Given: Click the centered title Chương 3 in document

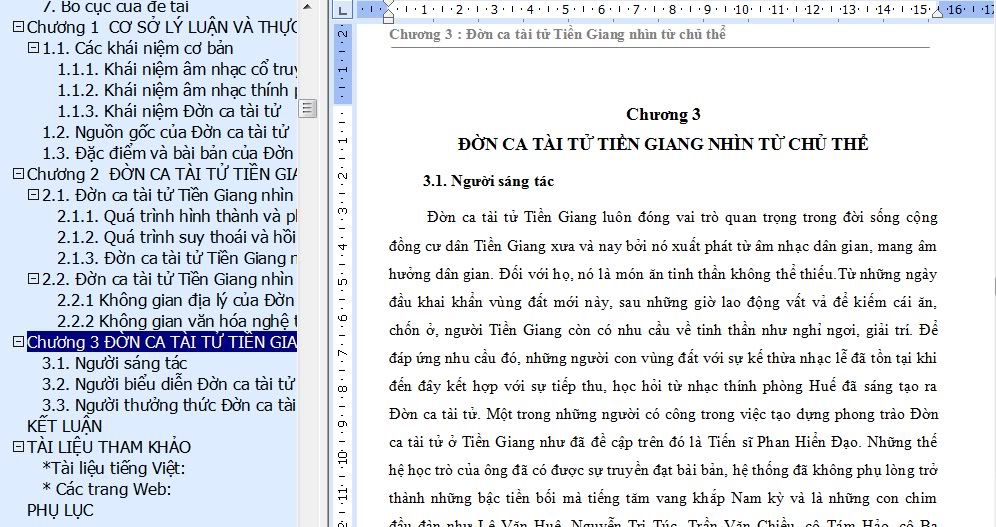Looking at the screenshot, I should [663, 114].
